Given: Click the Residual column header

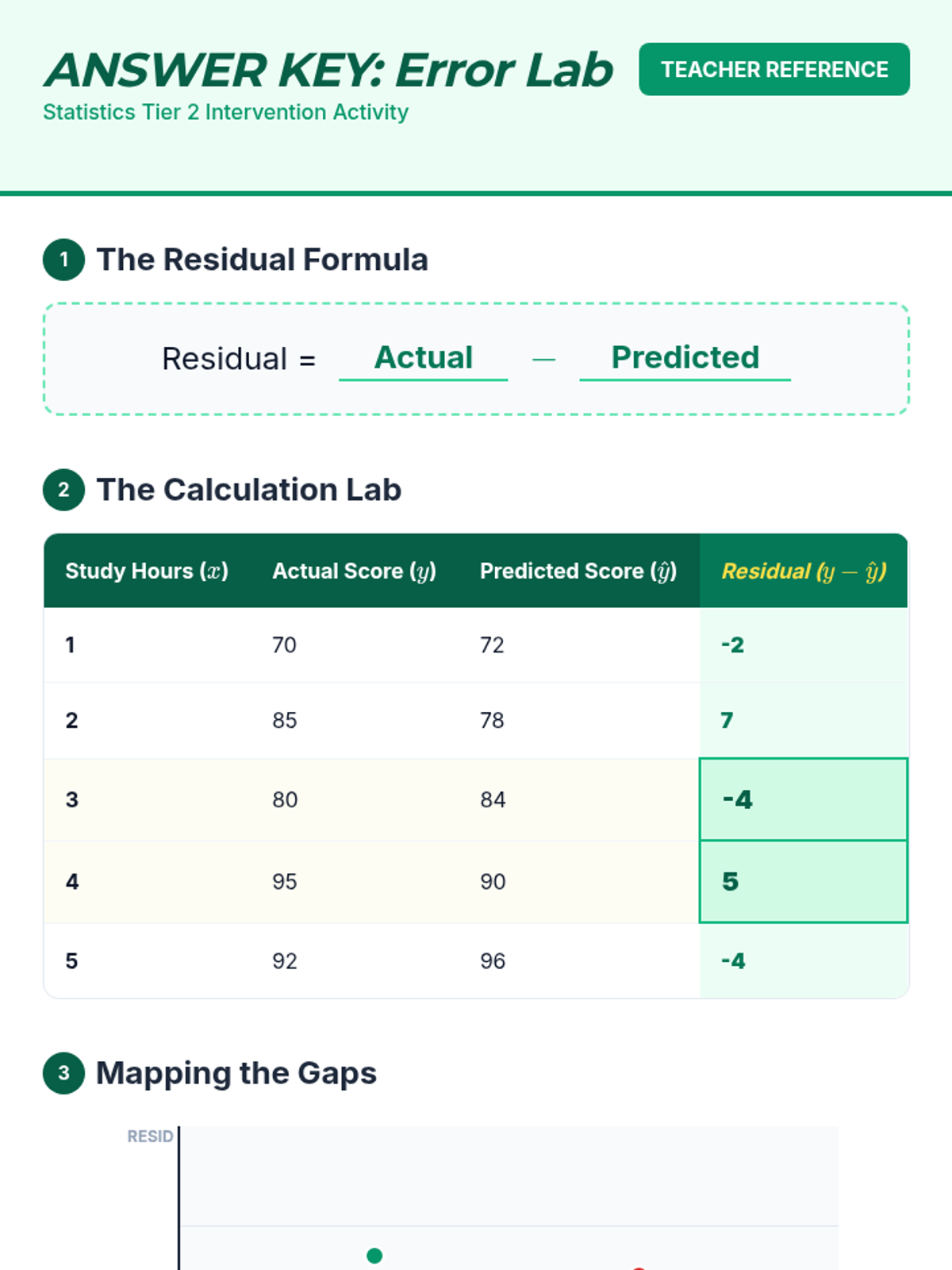Looking at the screenshot, I should coord(803,571).
